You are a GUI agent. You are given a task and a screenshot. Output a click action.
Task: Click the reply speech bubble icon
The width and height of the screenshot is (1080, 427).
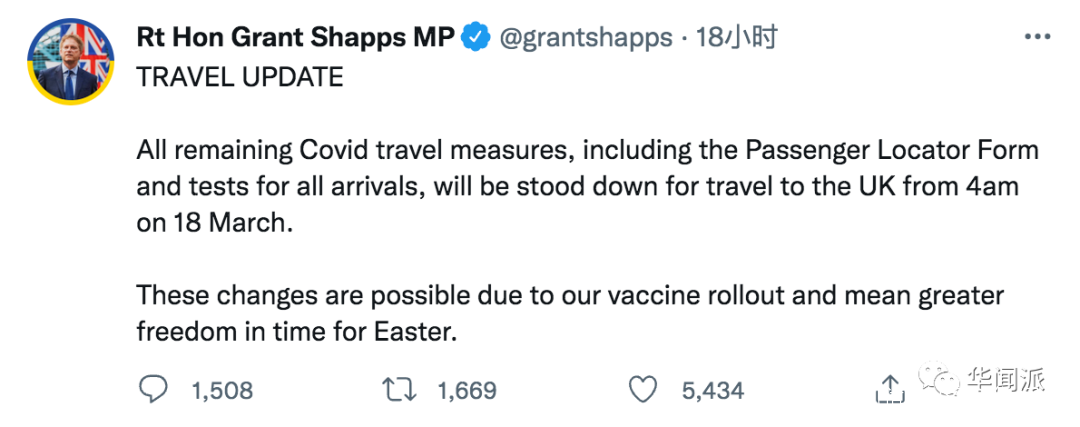(x=153, y=389)
